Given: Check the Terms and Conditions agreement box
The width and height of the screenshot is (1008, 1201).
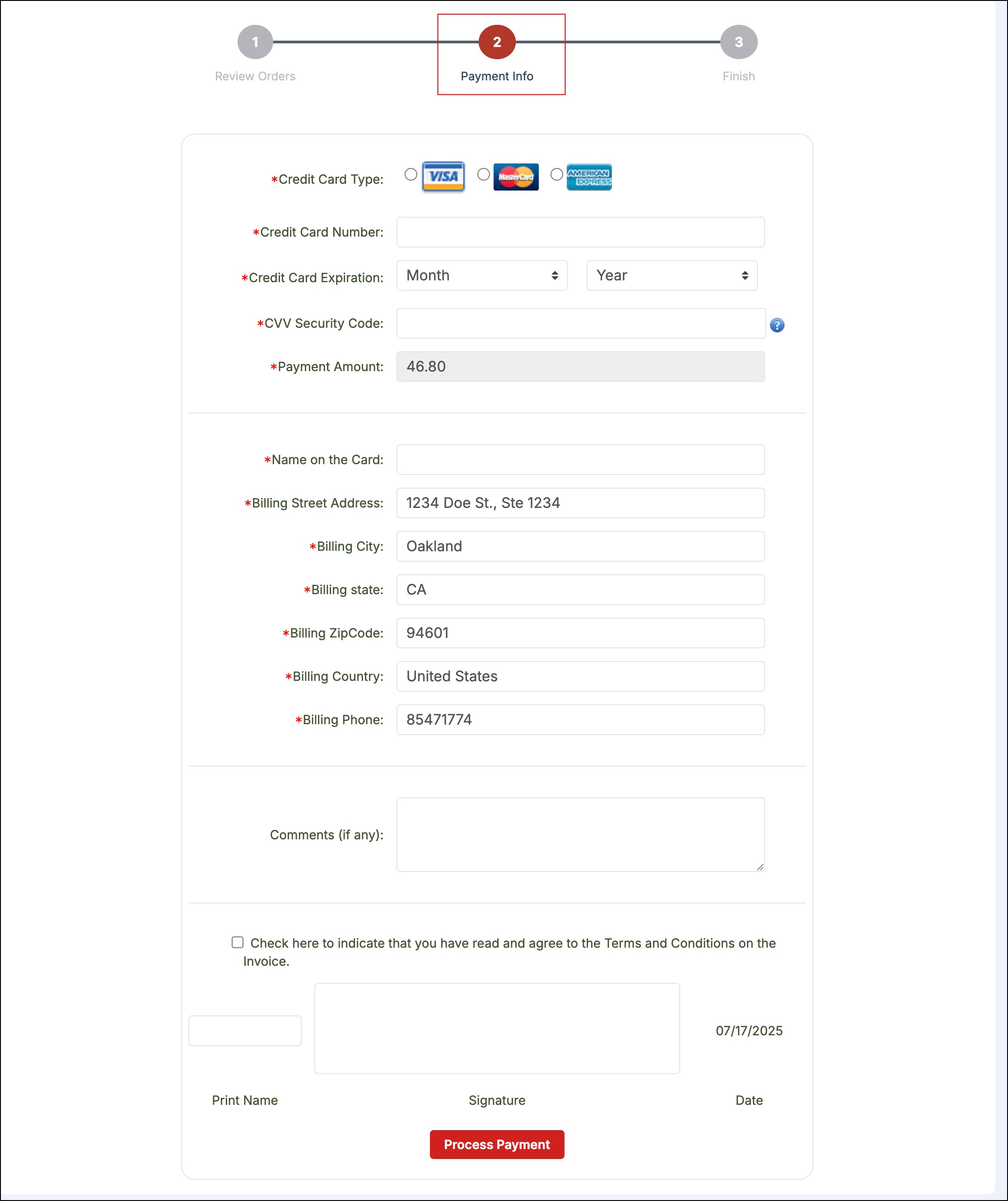Looking at the screenshot, I should 238,942.
